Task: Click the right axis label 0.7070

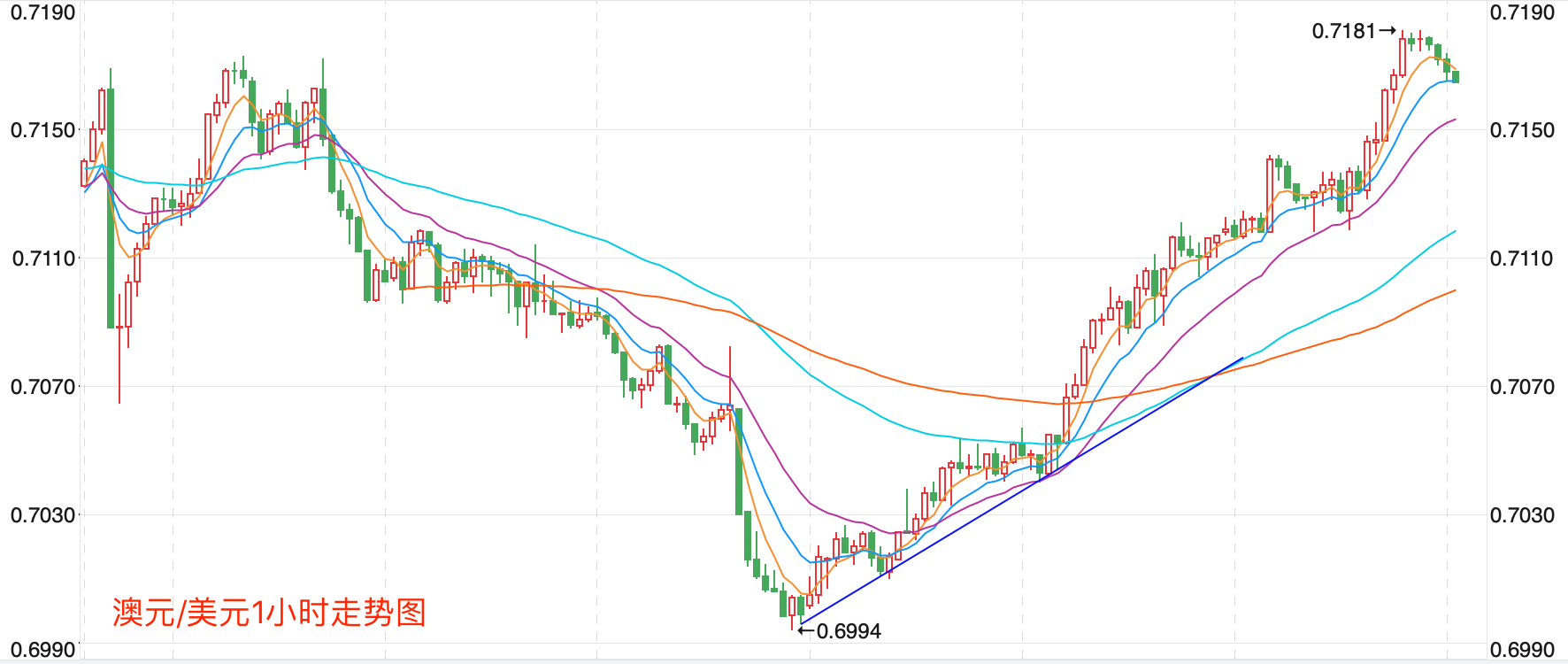Action: click(1522, 387)
